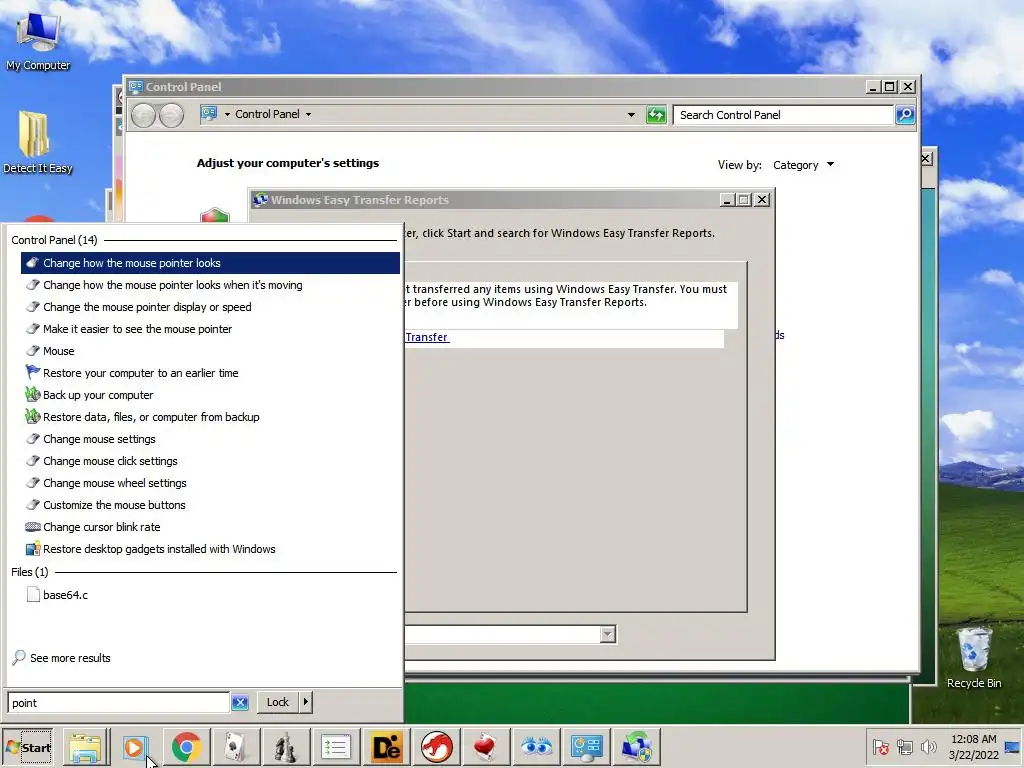
Task: Open the Solitaire card game taskbar icon
Action: click(x=236, y=747)
